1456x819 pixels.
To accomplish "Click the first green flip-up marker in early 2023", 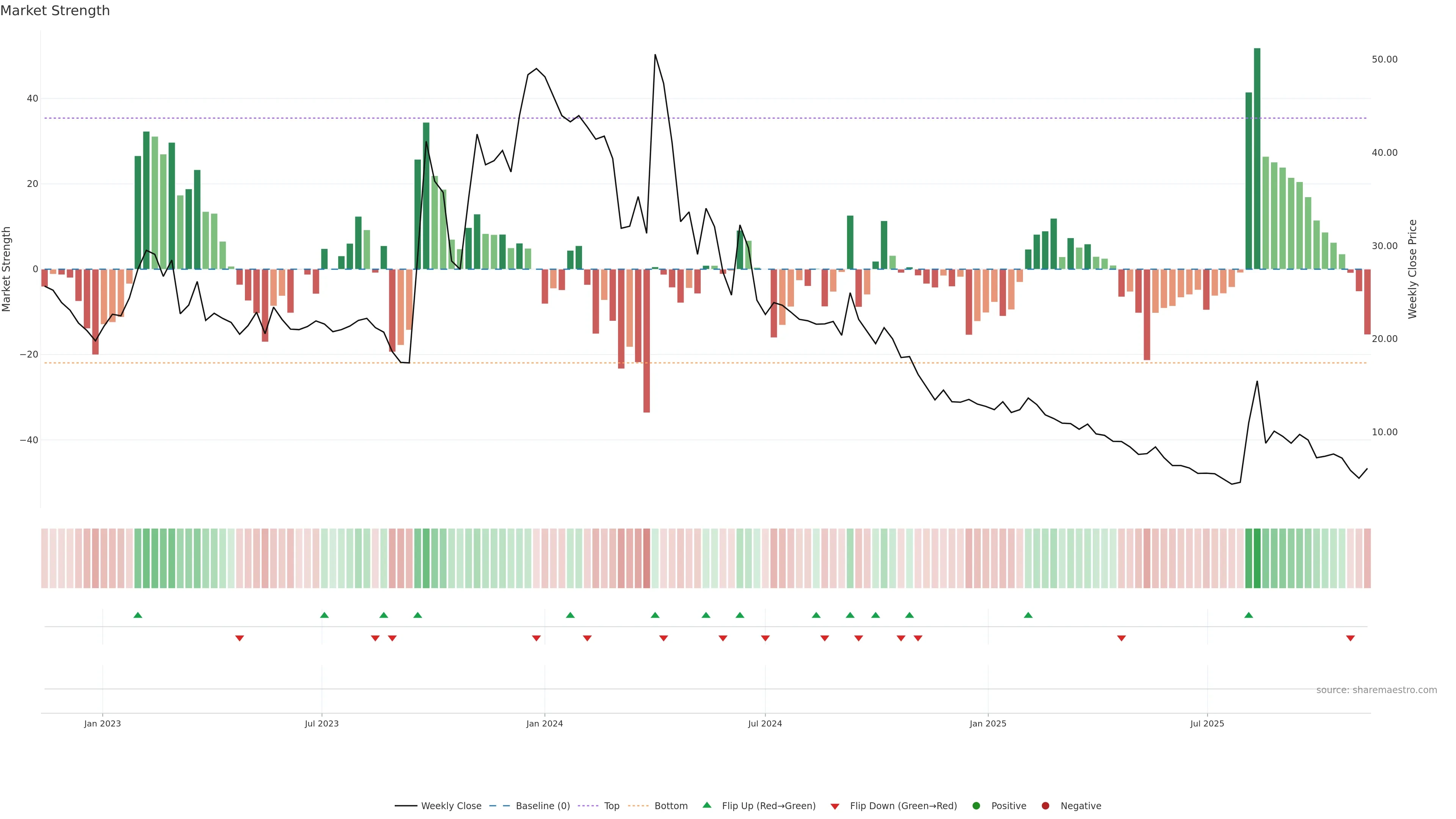I will [138, 615].
